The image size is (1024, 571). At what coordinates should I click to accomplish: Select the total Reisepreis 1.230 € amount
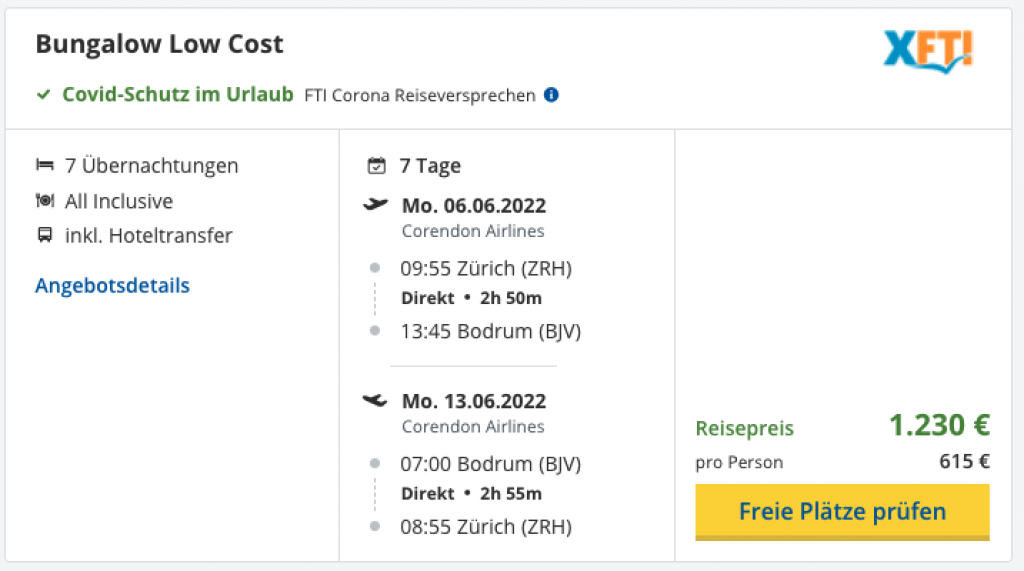click(x=939, y=426)
